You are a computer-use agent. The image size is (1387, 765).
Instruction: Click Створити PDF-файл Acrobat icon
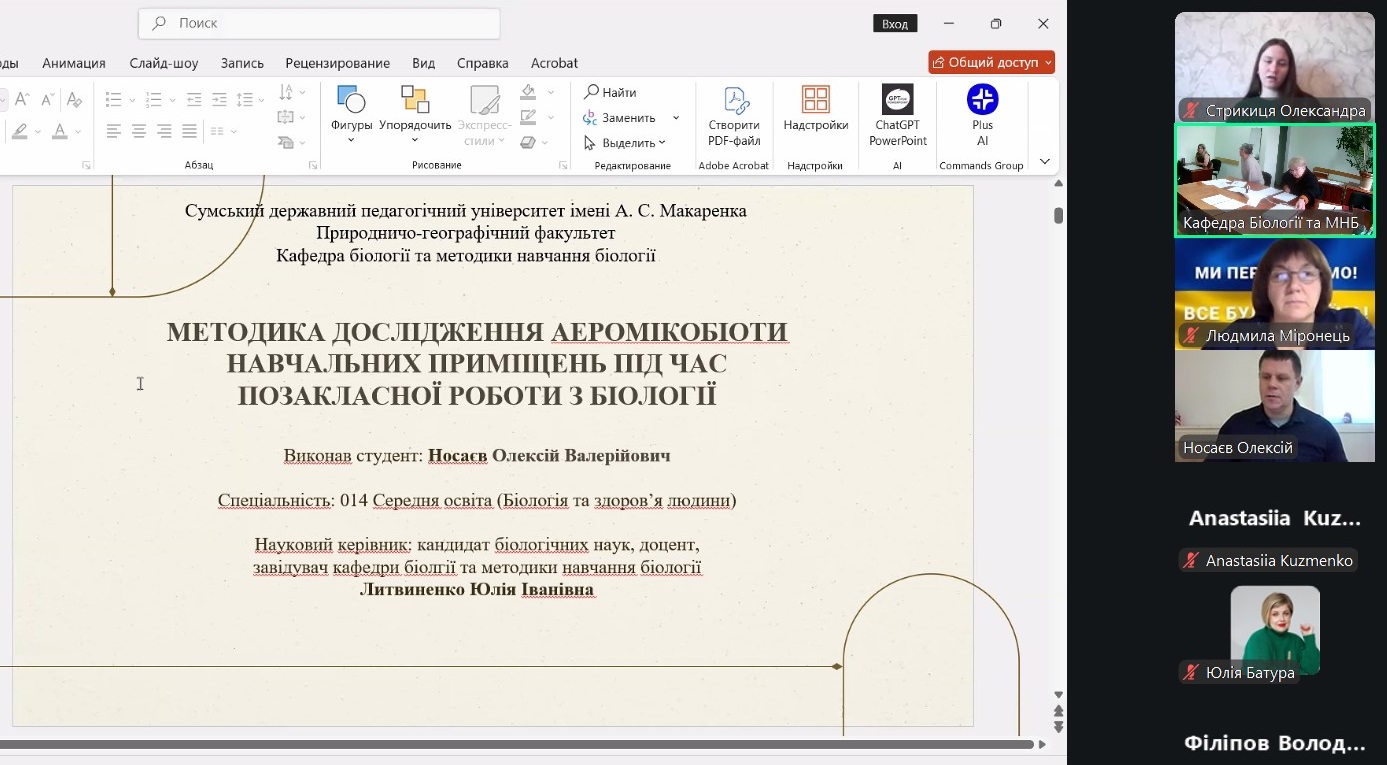[x=734, y=100]
